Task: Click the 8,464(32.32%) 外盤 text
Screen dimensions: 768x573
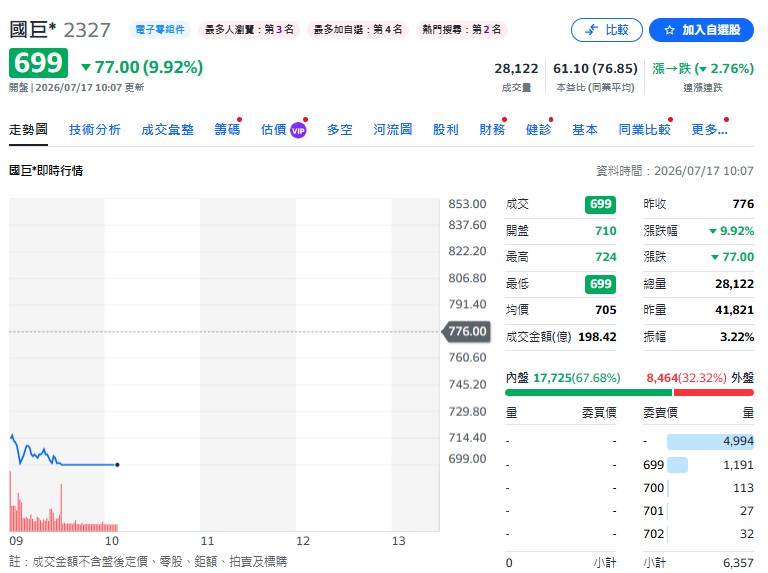Action: 700,378
